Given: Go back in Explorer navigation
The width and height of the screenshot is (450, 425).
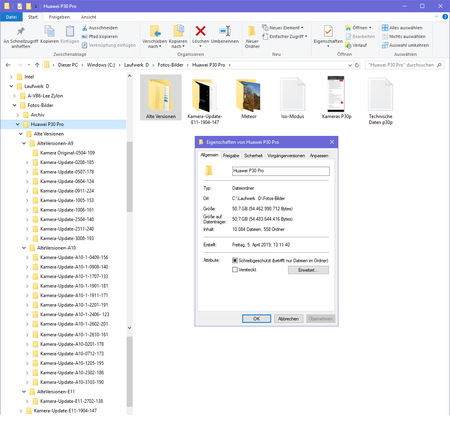Looking at the screenshot, I should (8, 65).
